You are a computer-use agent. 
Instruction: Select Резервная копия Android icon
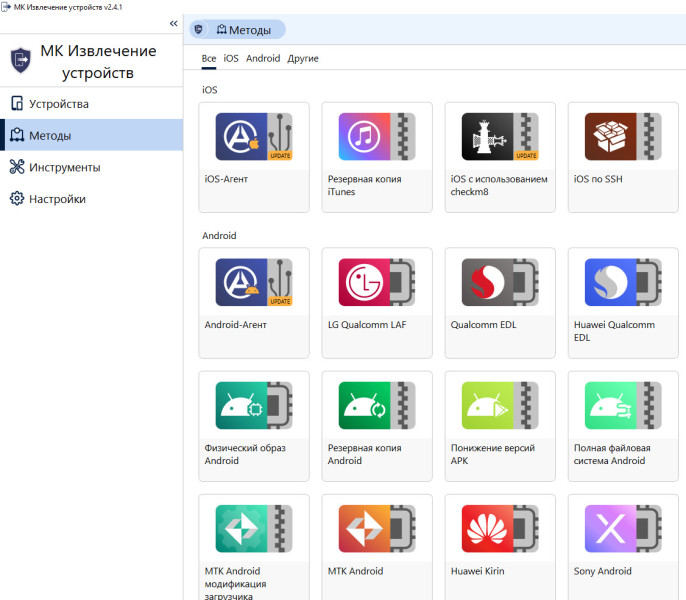tap(377, 406)
